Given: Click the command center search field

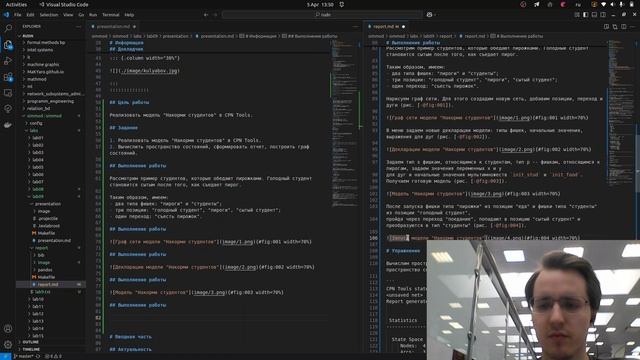Looking at the screenshot, I should 322,15.
